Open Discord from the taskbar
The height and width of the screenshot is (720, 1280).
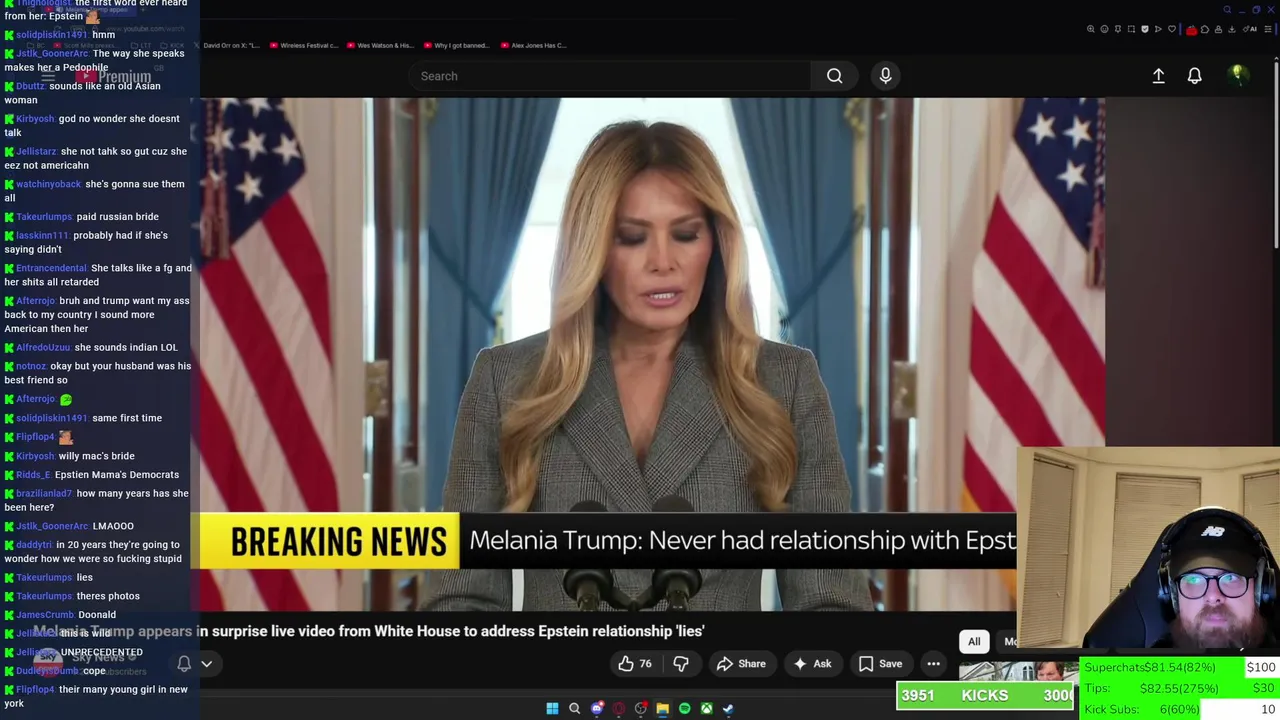pyautogui.click(x=597, y=709)
